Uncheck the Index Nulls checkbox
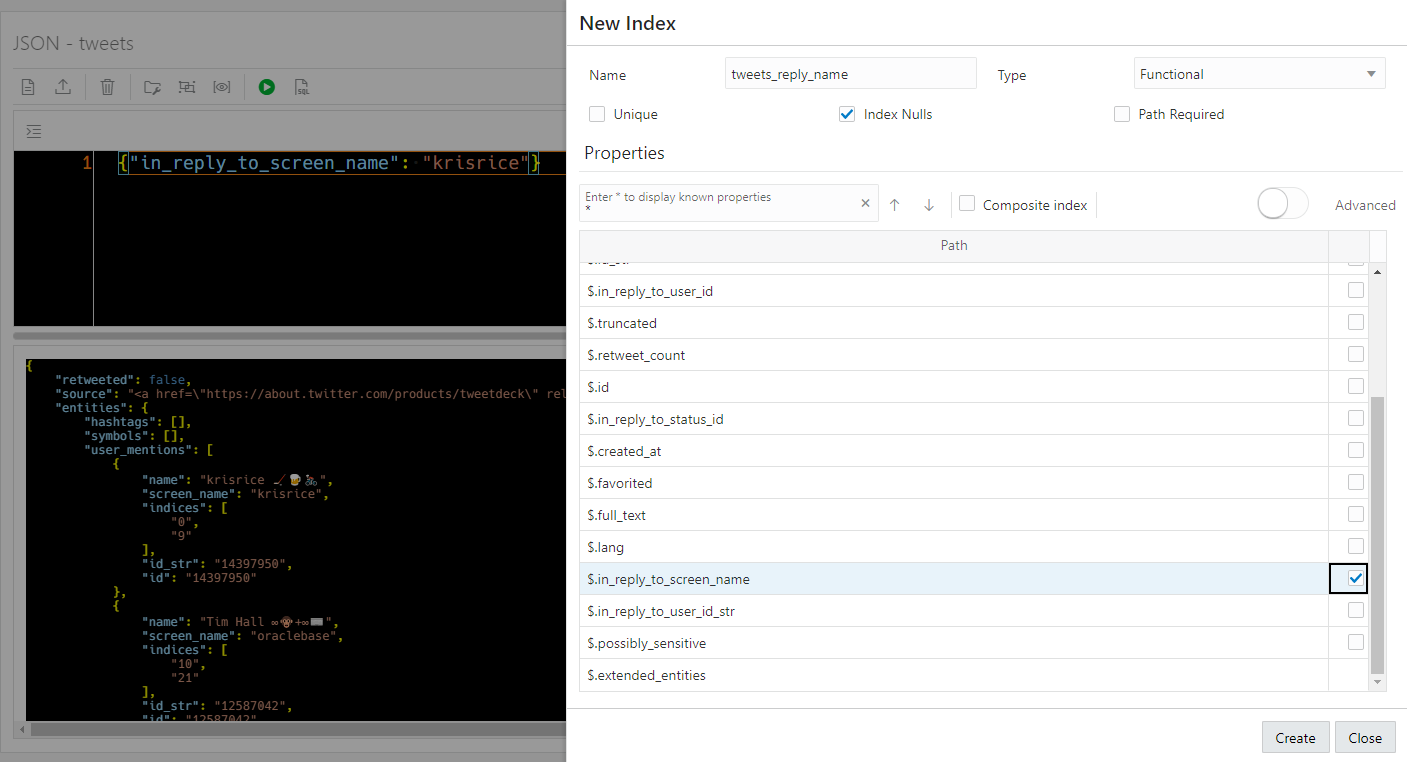This screenshot has height=762, width=1407. [847, 114]
